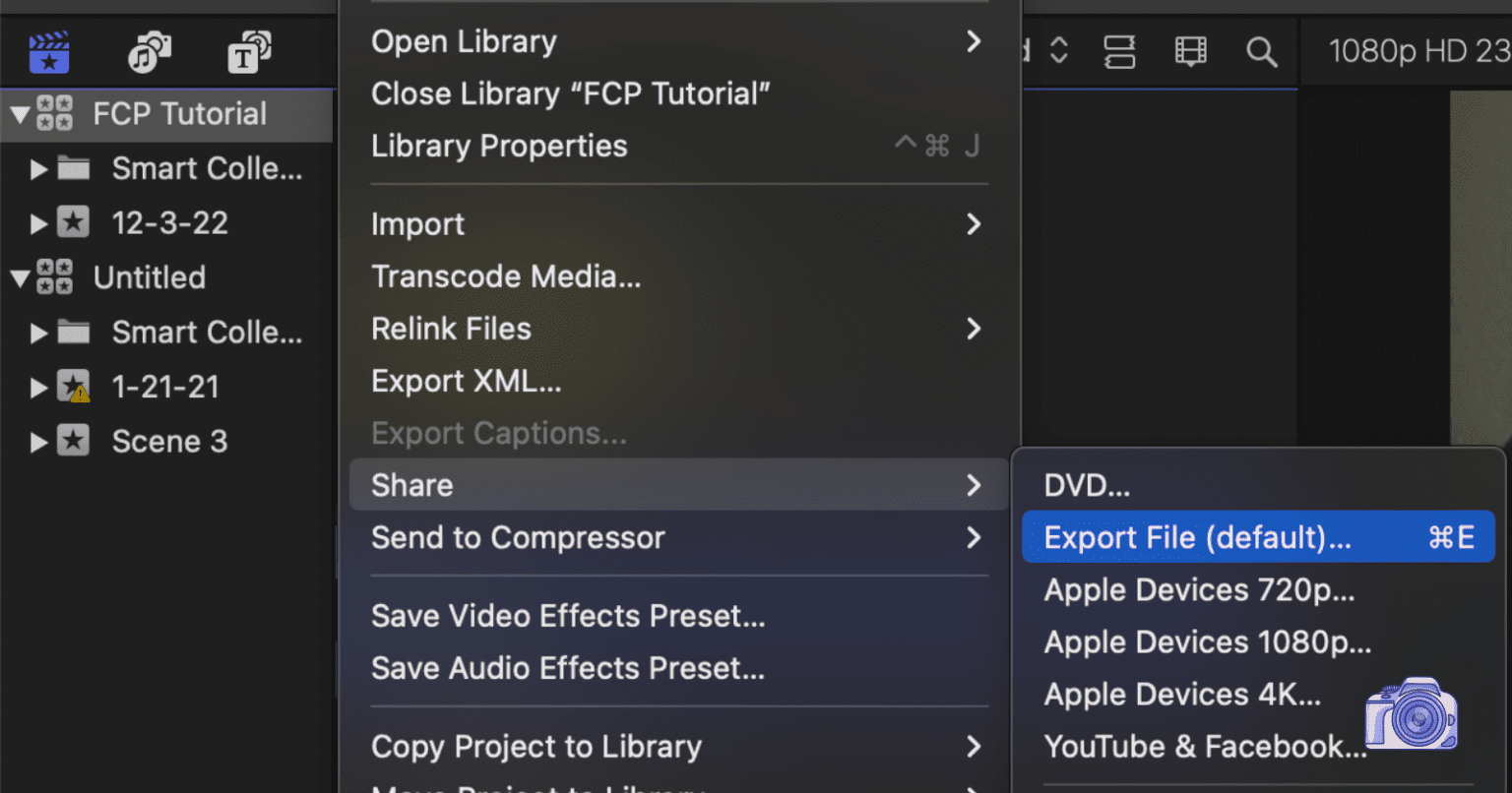Screen dimensions: 1512x793
Task: Select Transcode Media from the menu
Action: 506,276
